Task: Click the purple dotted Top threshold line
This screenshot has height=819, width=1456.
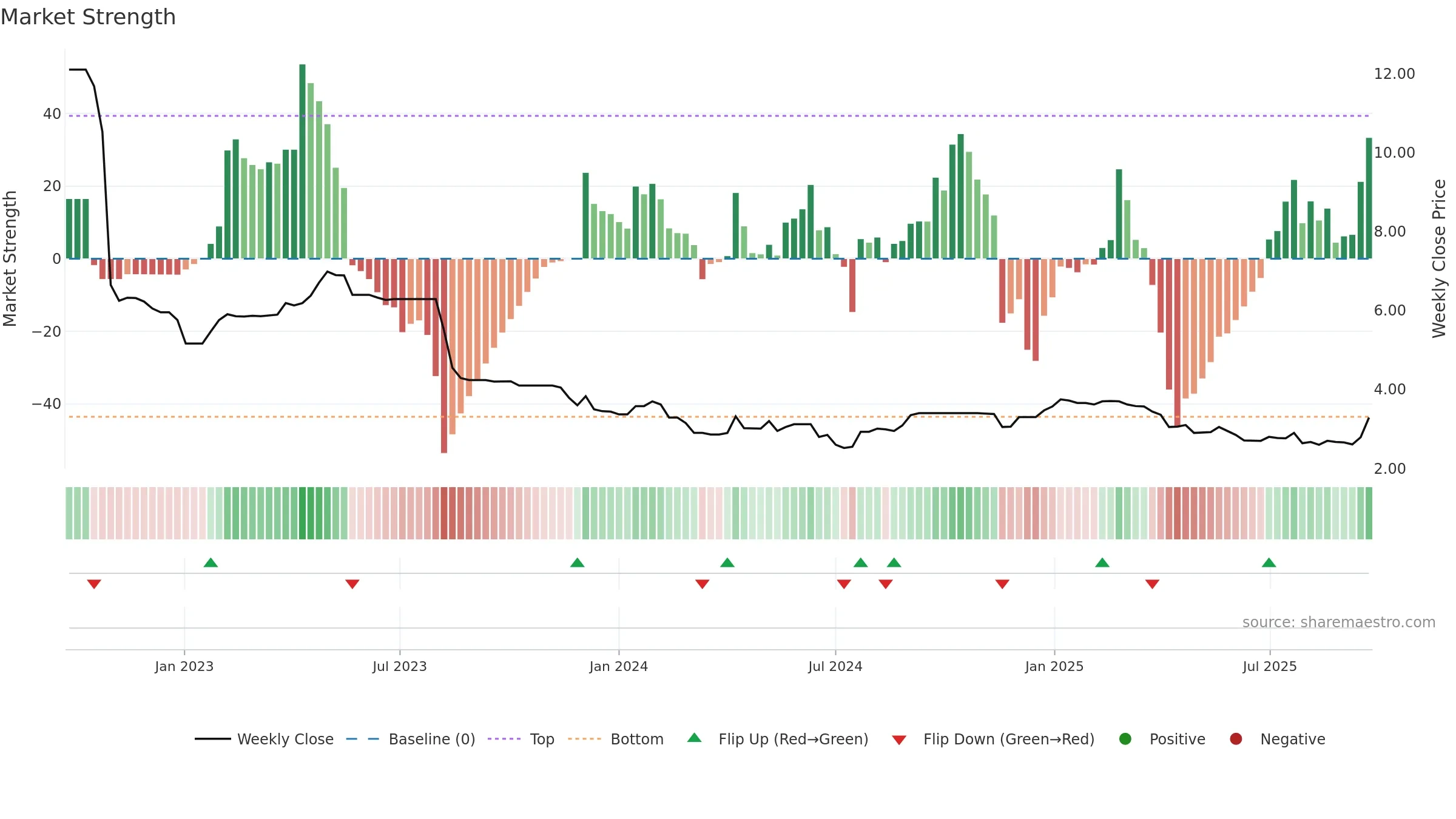Action: [719, 116]
